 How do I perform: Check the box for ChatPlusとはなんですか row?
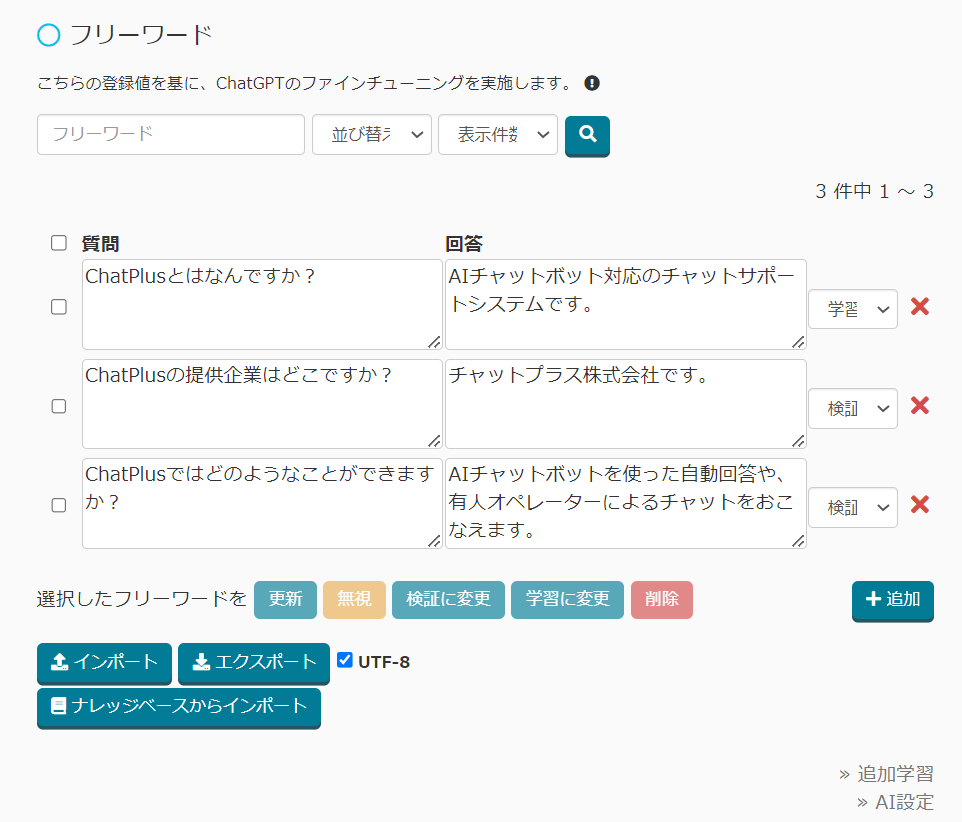tap(59, 307)
